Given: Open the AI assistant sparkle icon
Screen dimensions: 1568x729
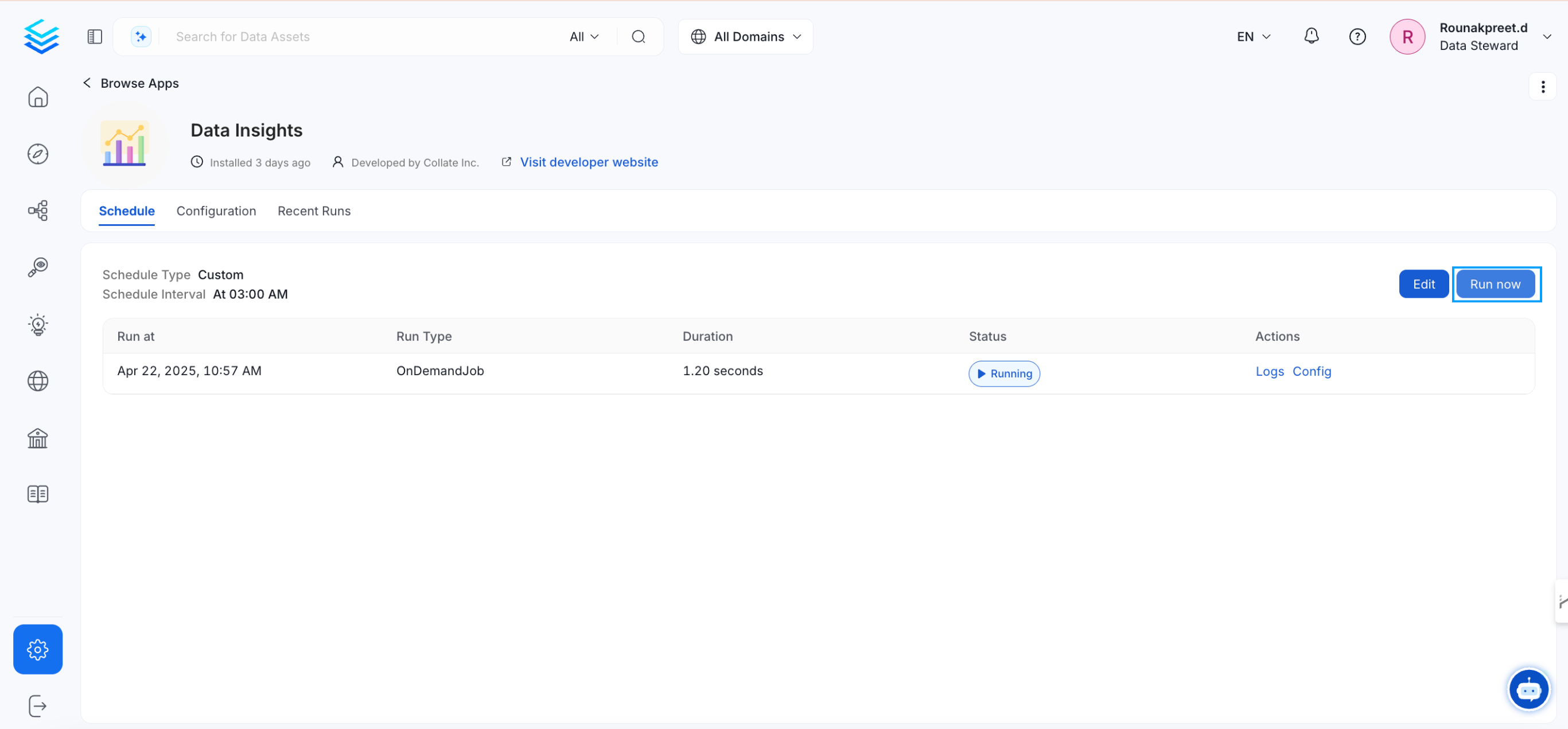Looking at the screenshot, I should click(x=141, y=36).
